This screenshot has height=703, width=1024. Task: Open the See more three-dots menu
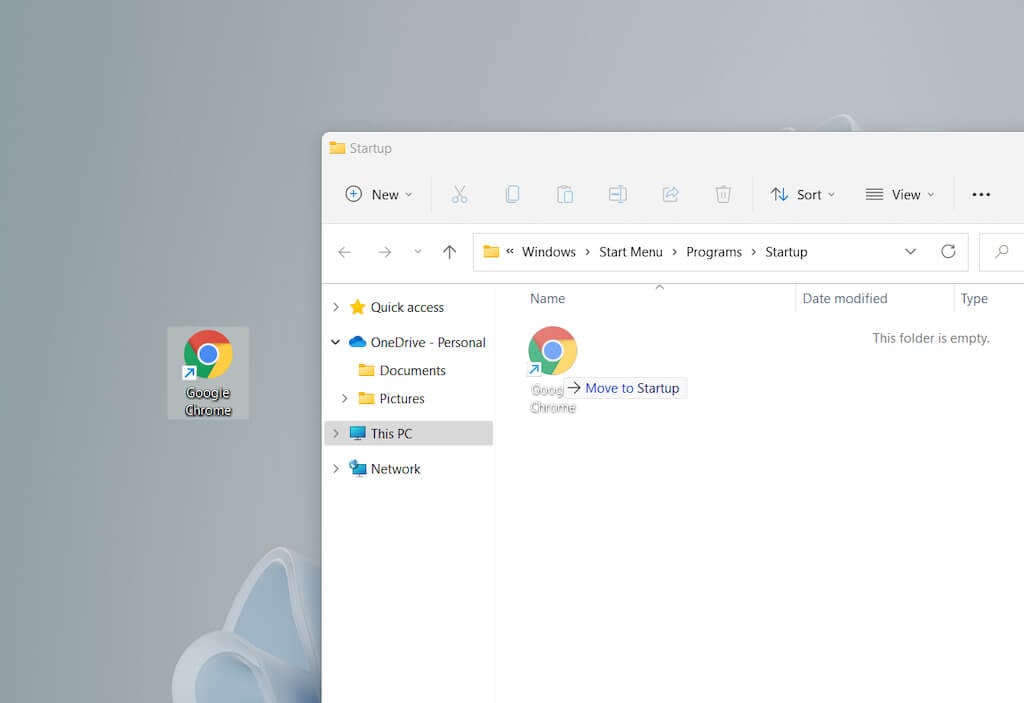click(981, 195)
